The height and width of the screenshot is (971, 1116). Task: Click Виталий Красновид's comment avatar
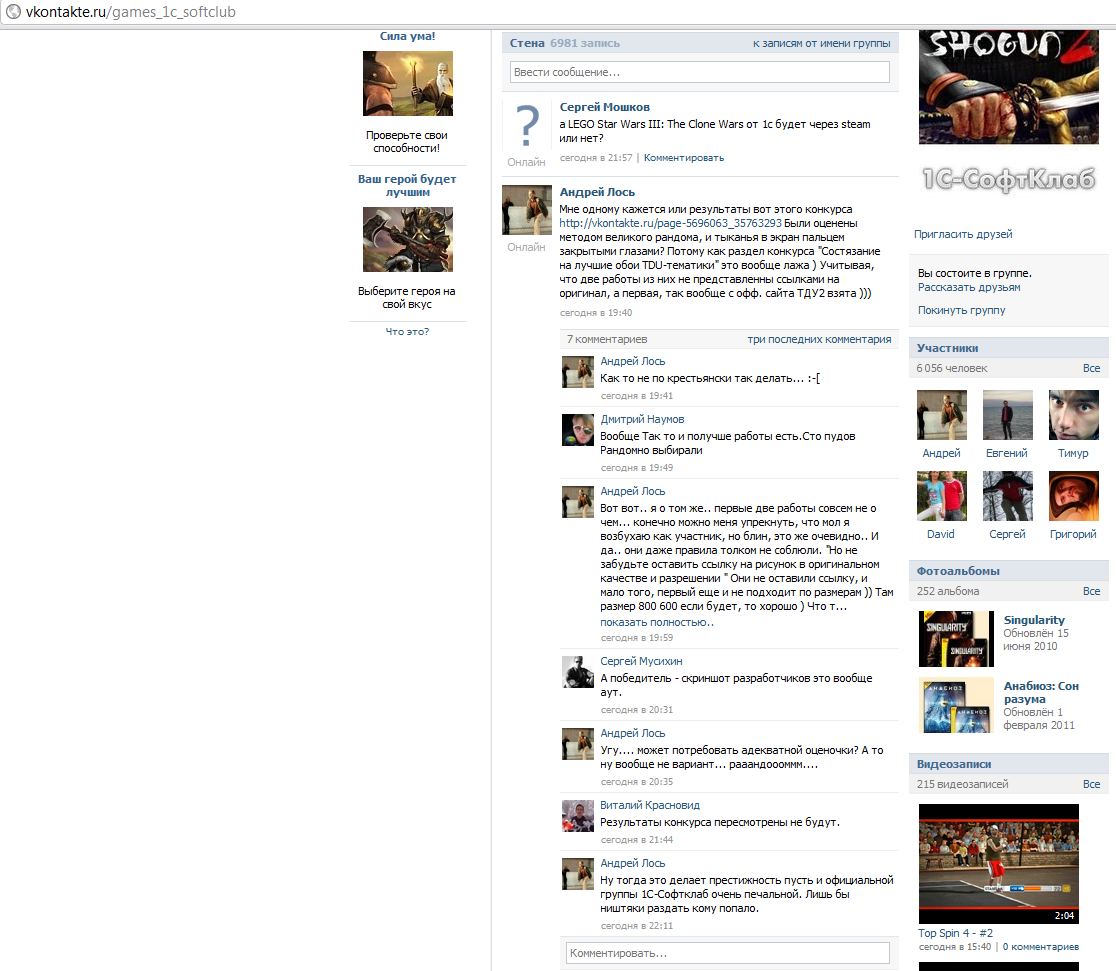pyautogui.click(x=578, y=816)
